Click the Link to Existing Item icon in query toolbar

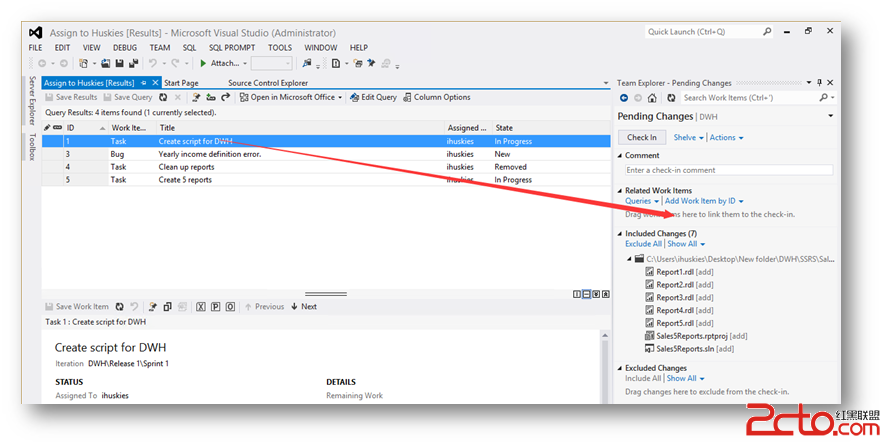211,97
